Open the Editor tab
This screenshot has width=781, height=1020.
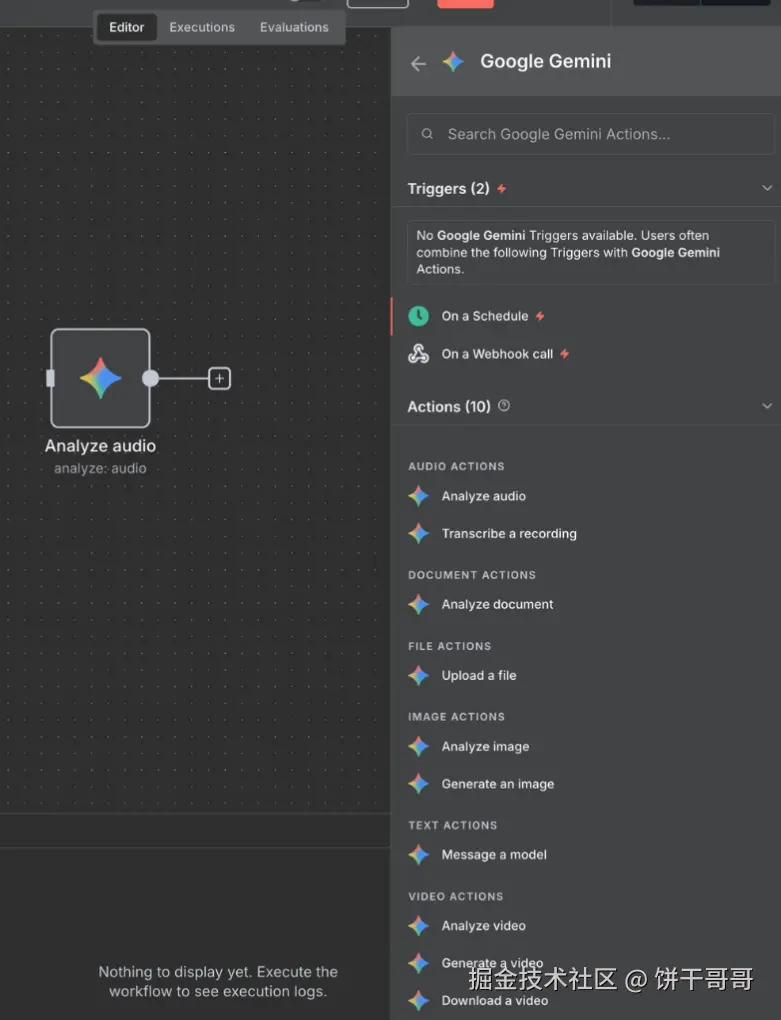pos(126,27)
